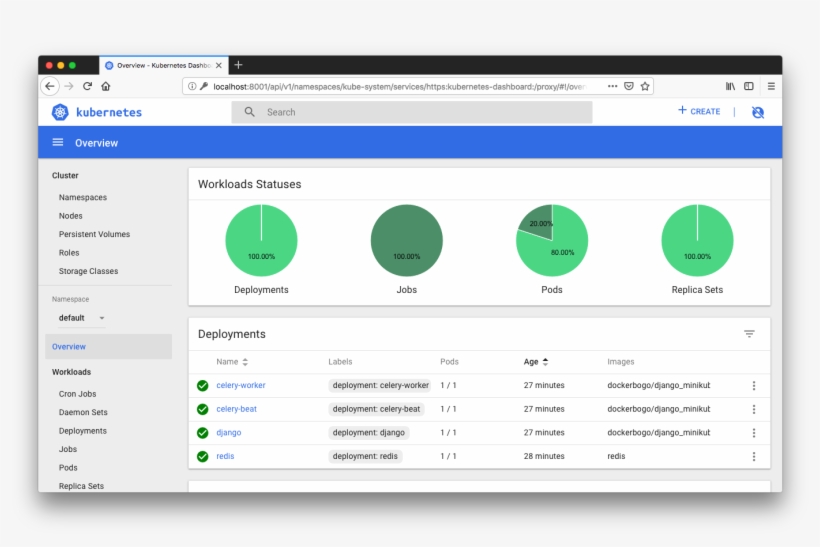Click the Cluster sidebar heading
Viewport: 820px width, 547px height.
[x=65, y=175]
